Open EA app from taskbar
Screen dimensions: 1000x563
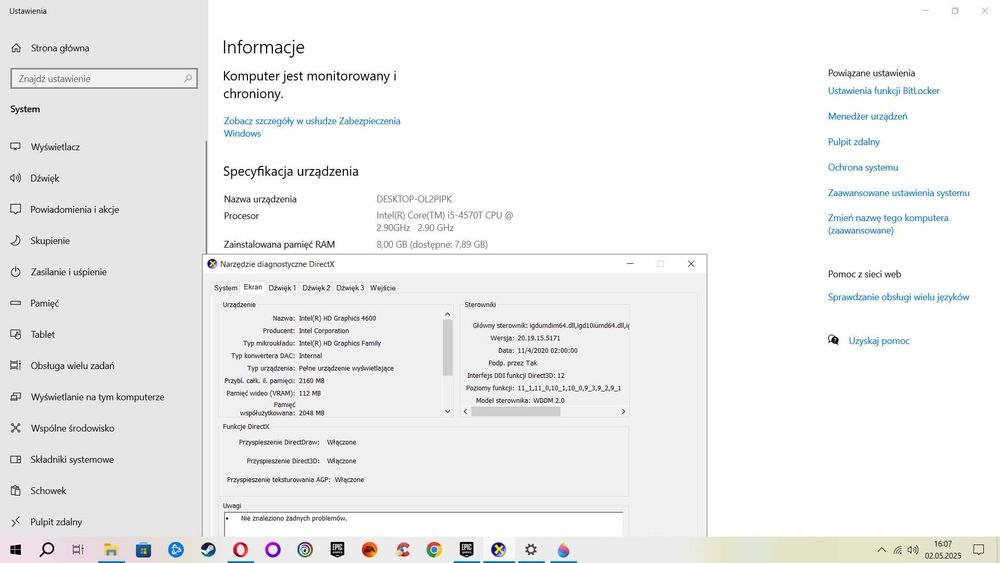coord(369,550)
